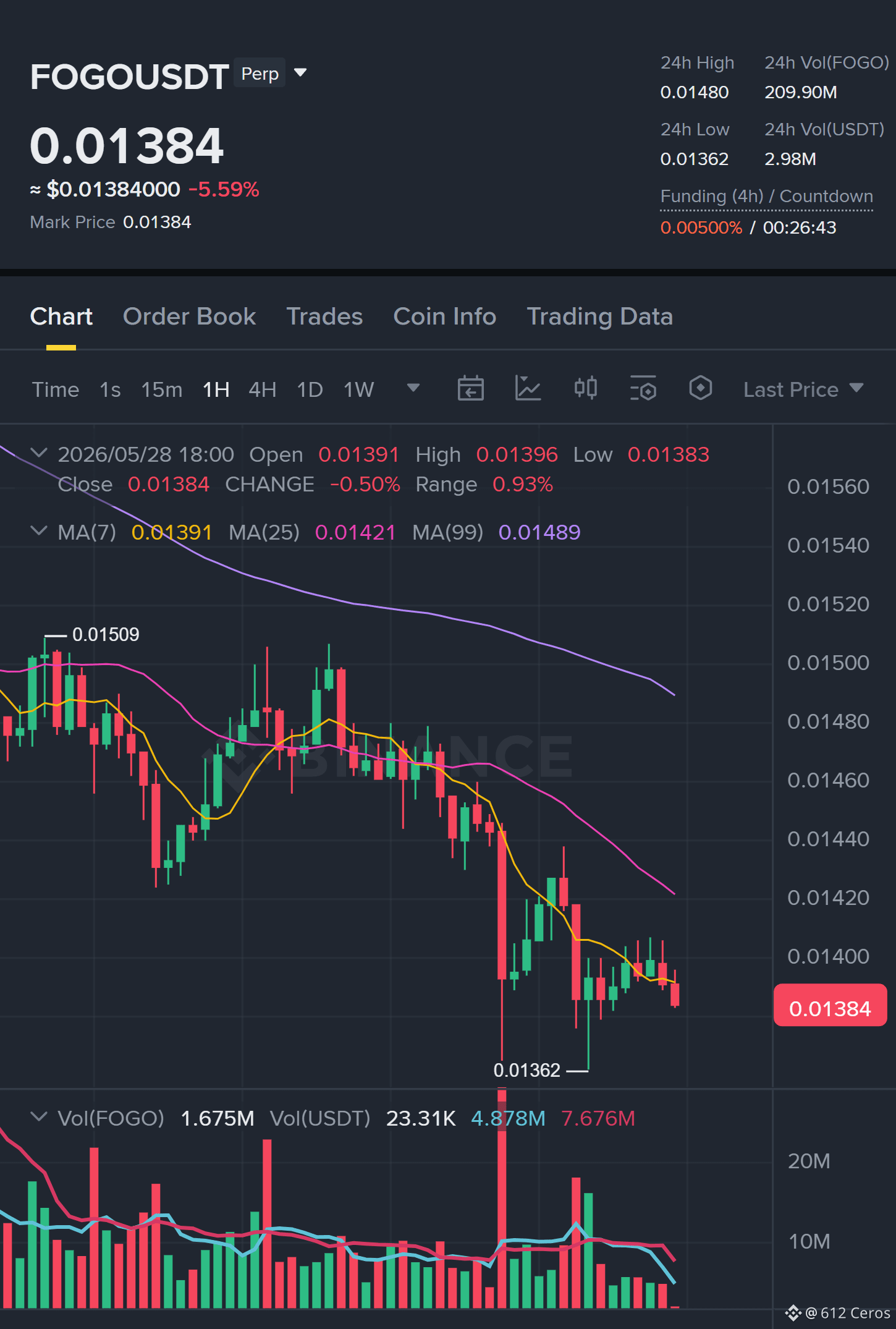The width and height of the screenshot is (896, 1329).
Task: Select the 15m timeframe
Action: click(161, 389)
